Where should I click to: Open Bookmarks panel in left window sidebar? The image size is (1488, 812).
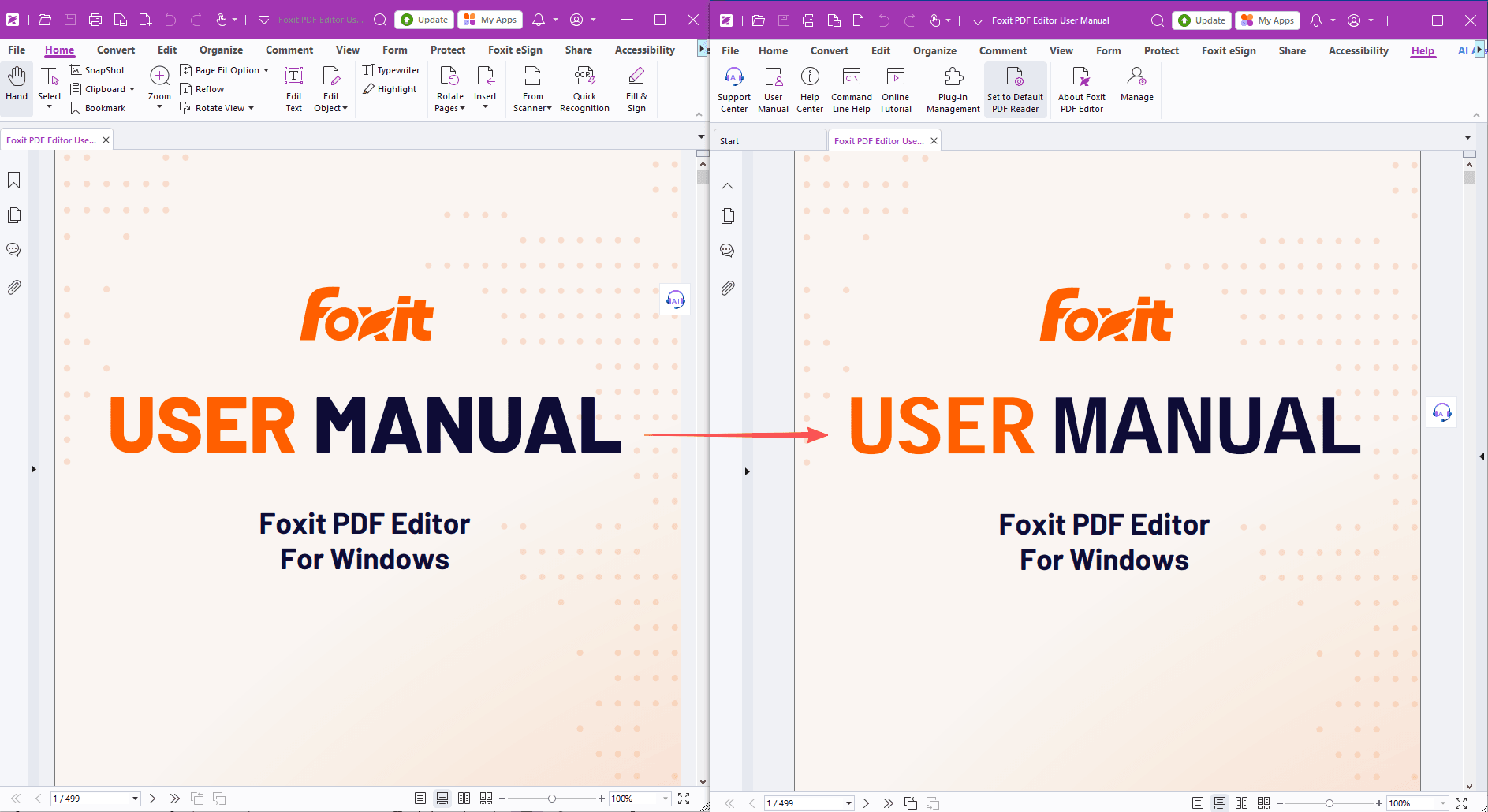pos(13,181)
